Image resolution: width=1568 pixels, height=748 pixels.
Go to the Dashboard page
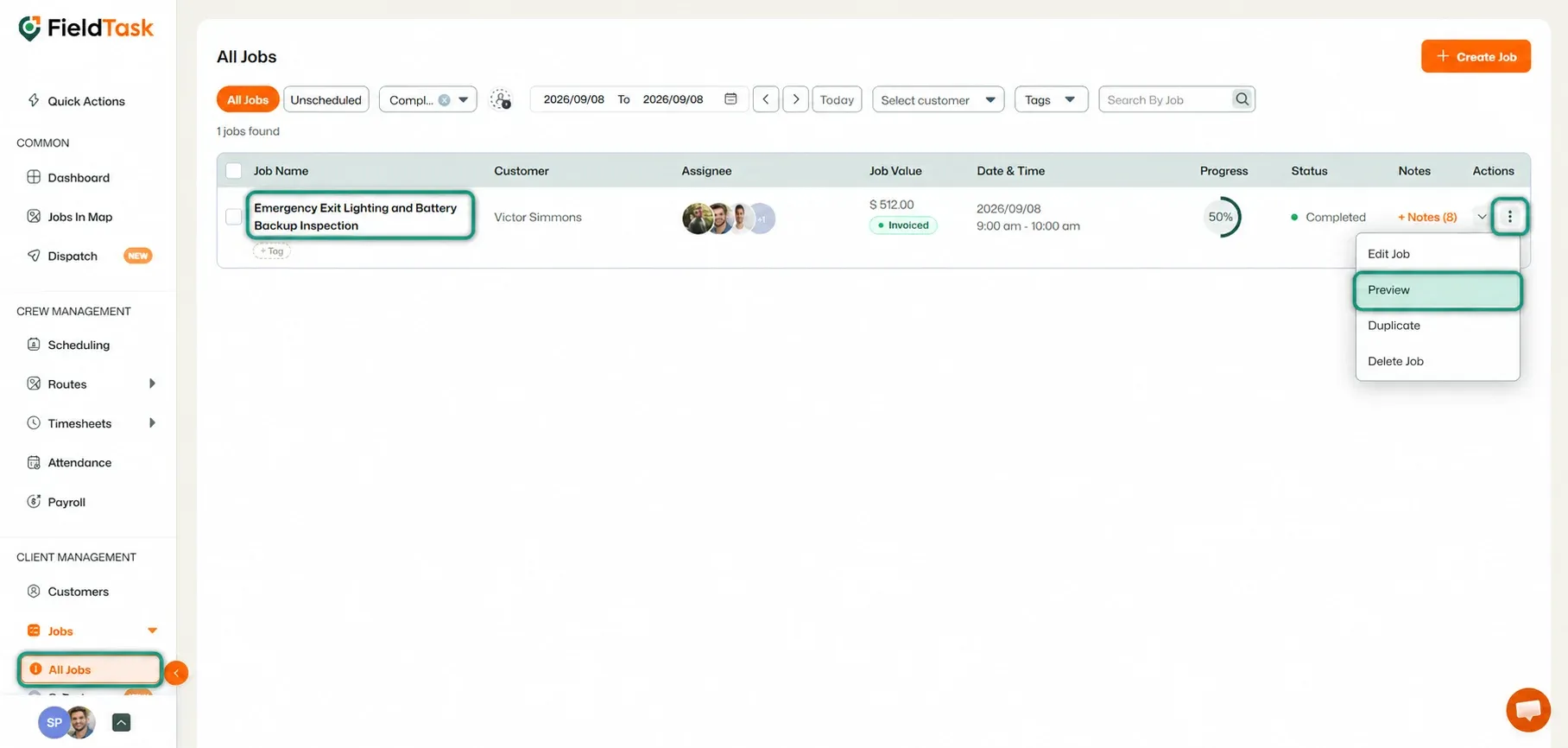[x=68, y=177]
